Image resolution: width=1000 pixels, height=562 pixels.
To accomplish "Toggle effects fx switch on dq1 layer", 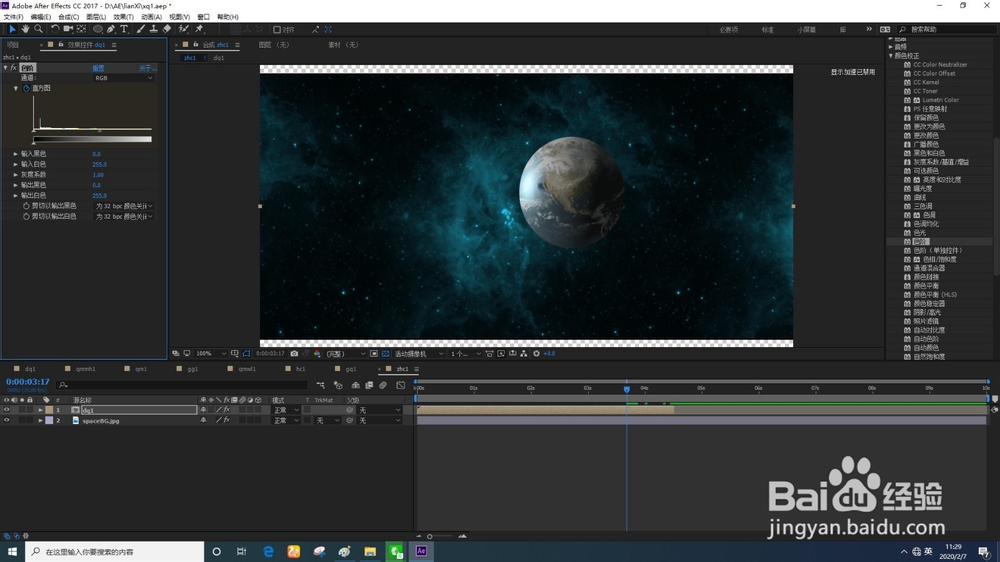I will (x=226, y=410).
